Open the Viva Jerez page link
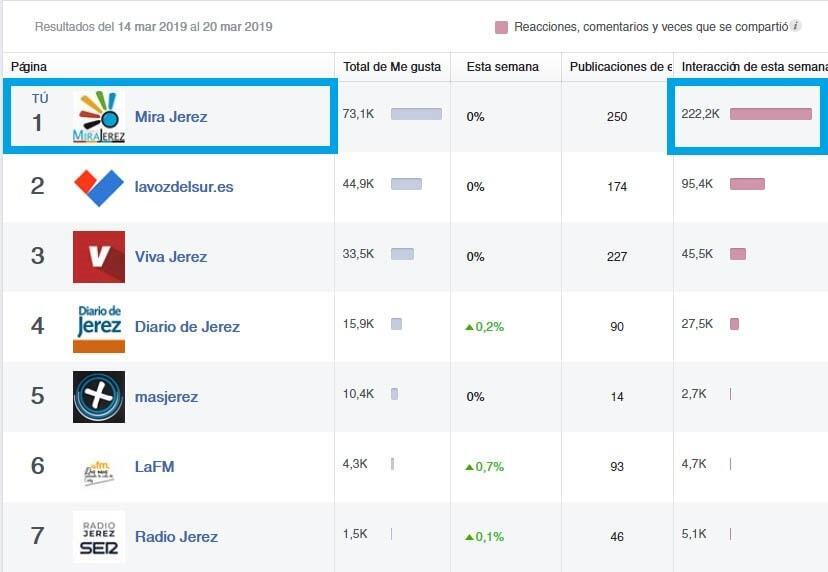 click(171, 257)
